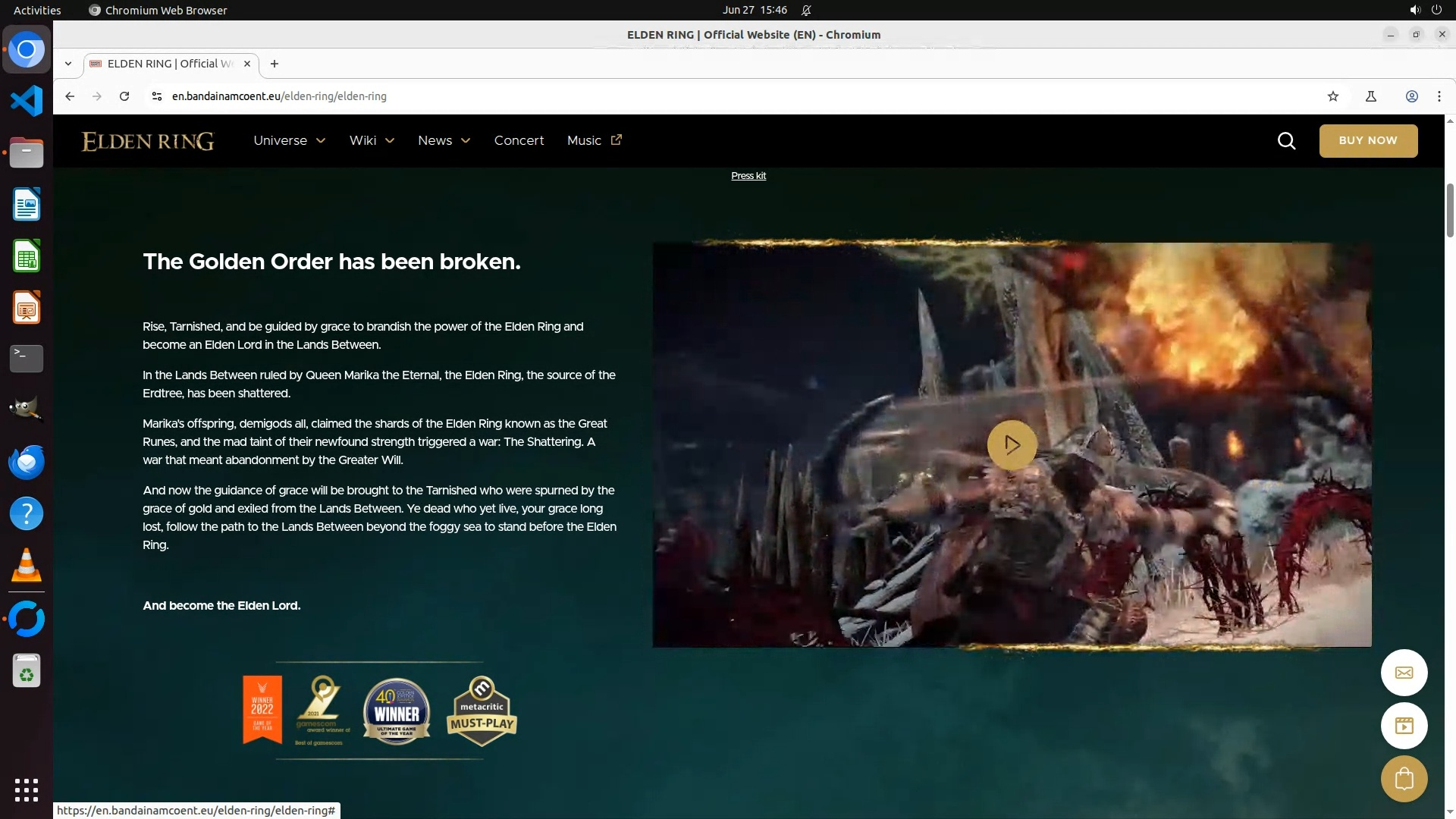Click the newsletter envelope floating button
This screenshot has height=819, width=1456.
click(x=1404, y=673)
